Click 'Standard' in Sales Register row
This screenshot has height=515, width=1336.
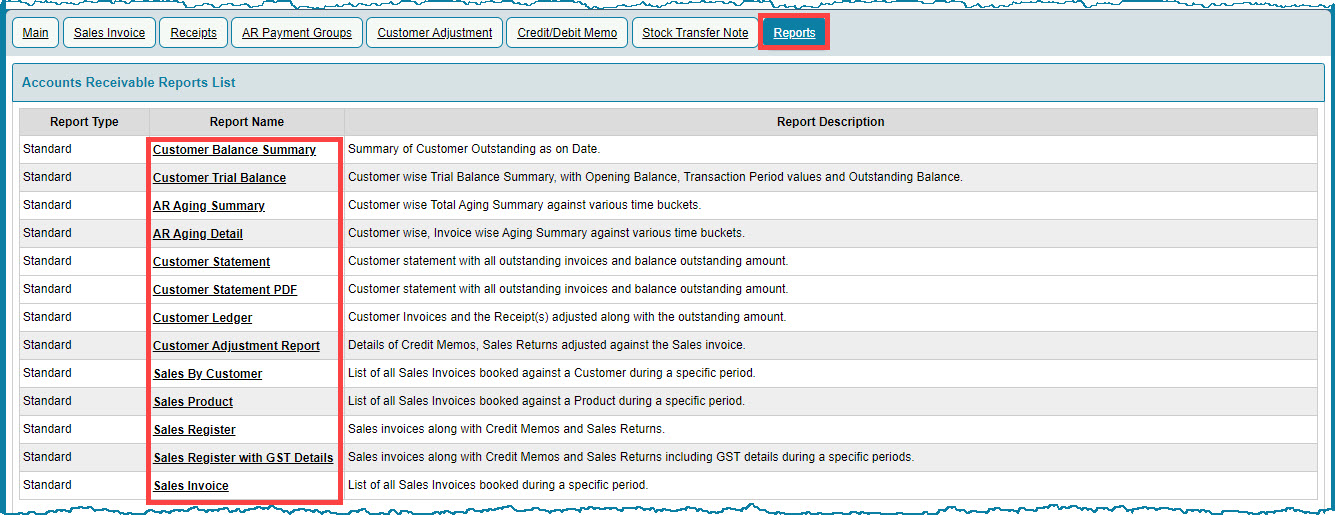tap(47, 429)
